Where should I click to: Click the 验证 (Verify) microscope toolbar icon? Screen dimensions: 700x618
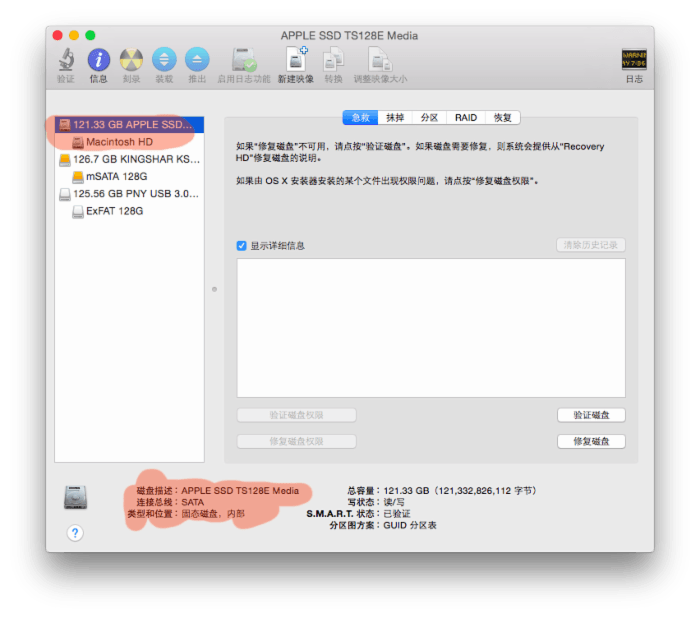click(65, 60)
